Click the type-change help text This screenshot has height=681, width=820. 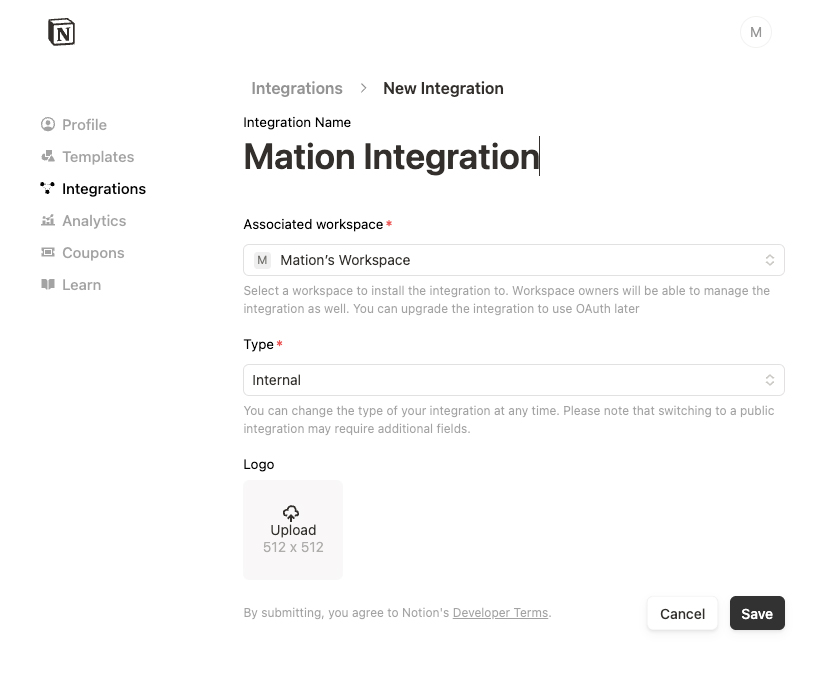(508, 419)
